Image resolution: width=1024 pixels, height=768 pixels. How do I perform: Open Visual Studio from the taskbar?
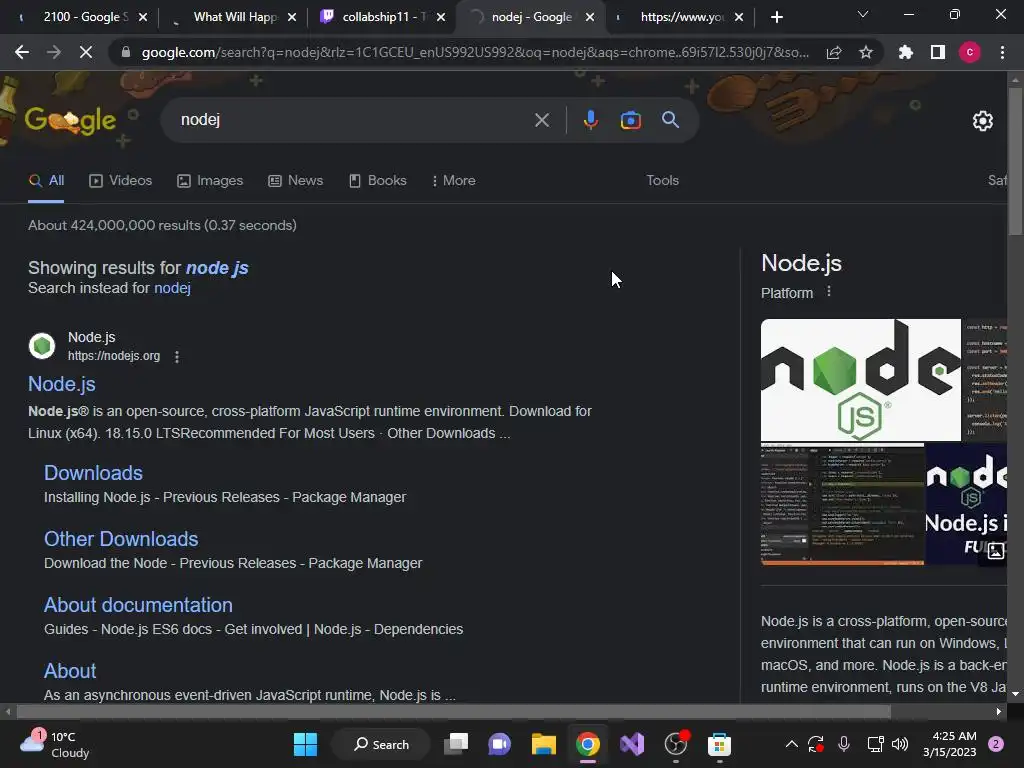click(x=632, y=744)
